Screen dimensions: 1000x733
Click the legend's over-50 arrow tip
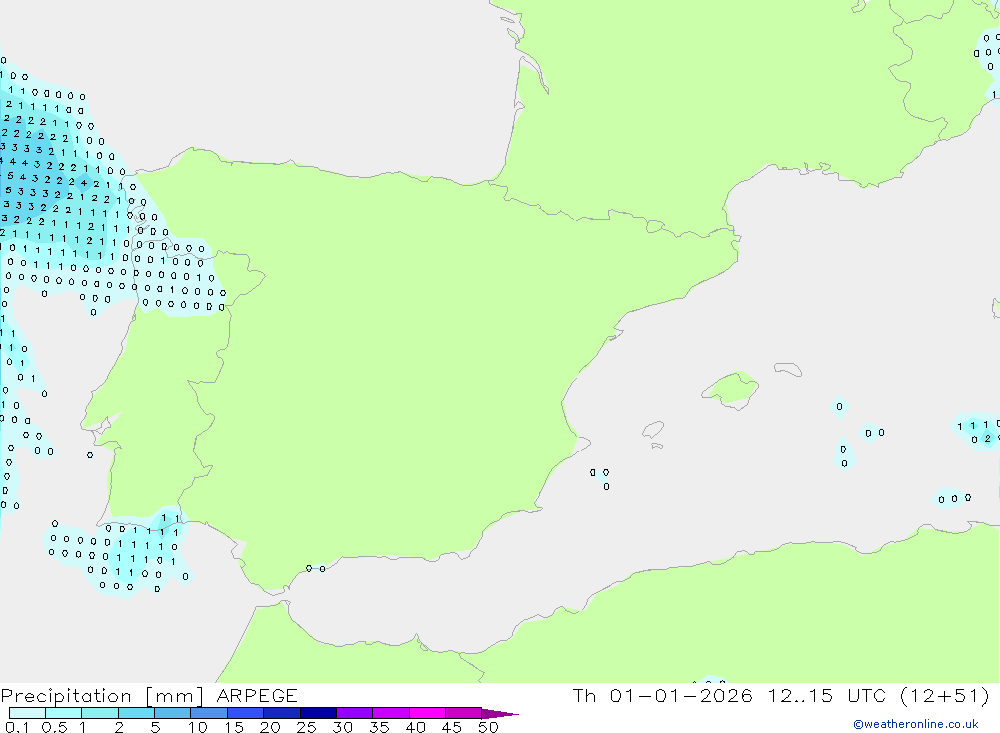point(499,713)
